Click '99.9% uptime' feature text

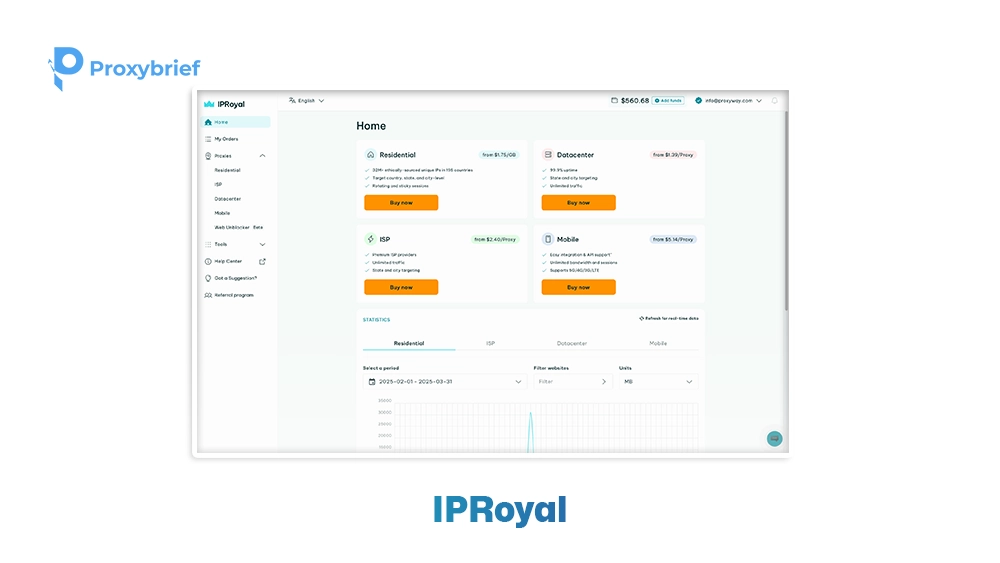click(564, 170)
